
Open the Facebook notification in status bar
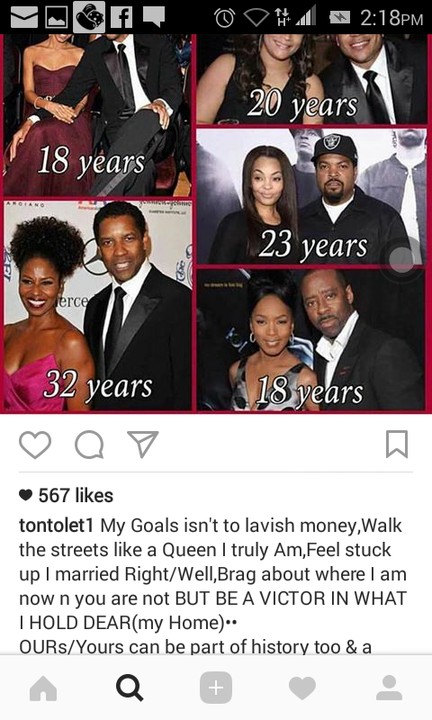coord(122,17)
